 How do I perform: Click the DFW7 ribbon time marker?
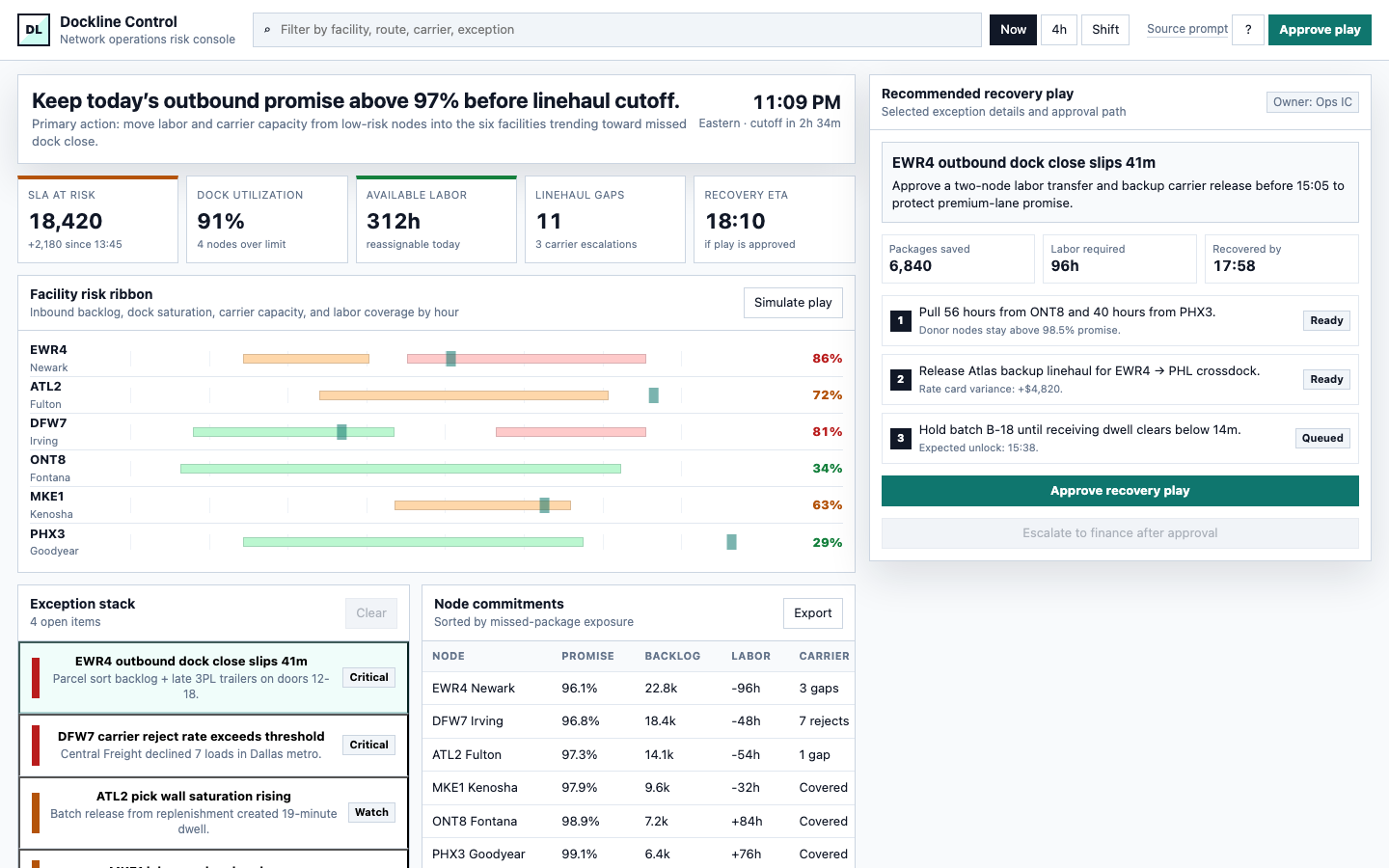pyautogui.click(x=341, y=432)
